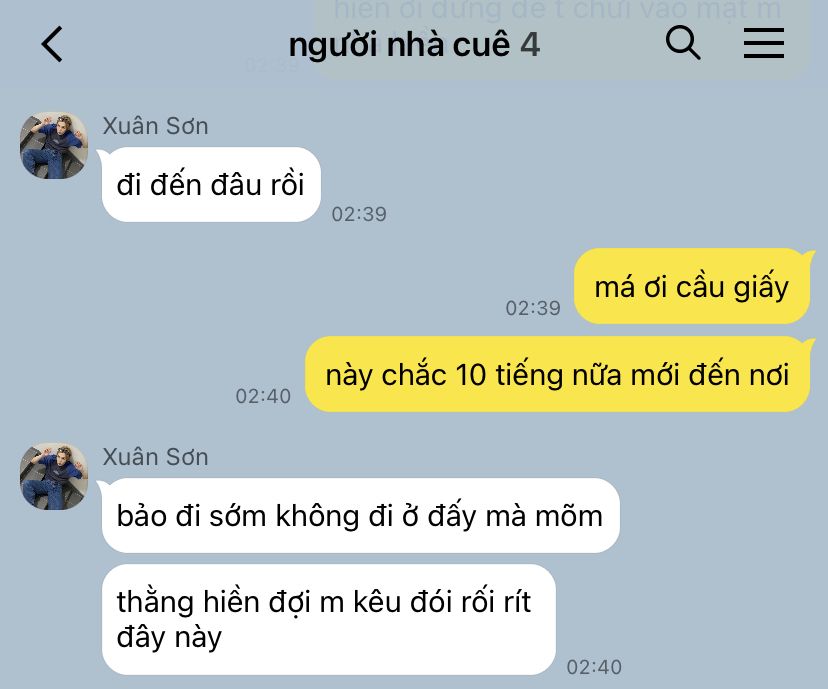This screenshot has height=689, width=828.
Task: Go back using the left arrow
Action: pos(52,44)
